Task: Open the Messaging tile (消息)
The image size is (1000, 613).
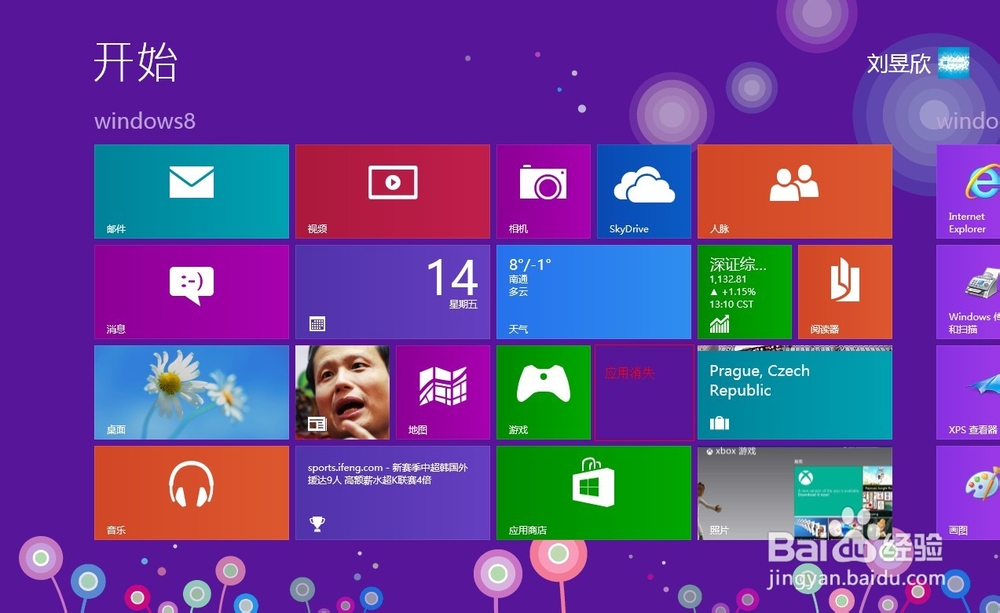Action: (191, 292)
